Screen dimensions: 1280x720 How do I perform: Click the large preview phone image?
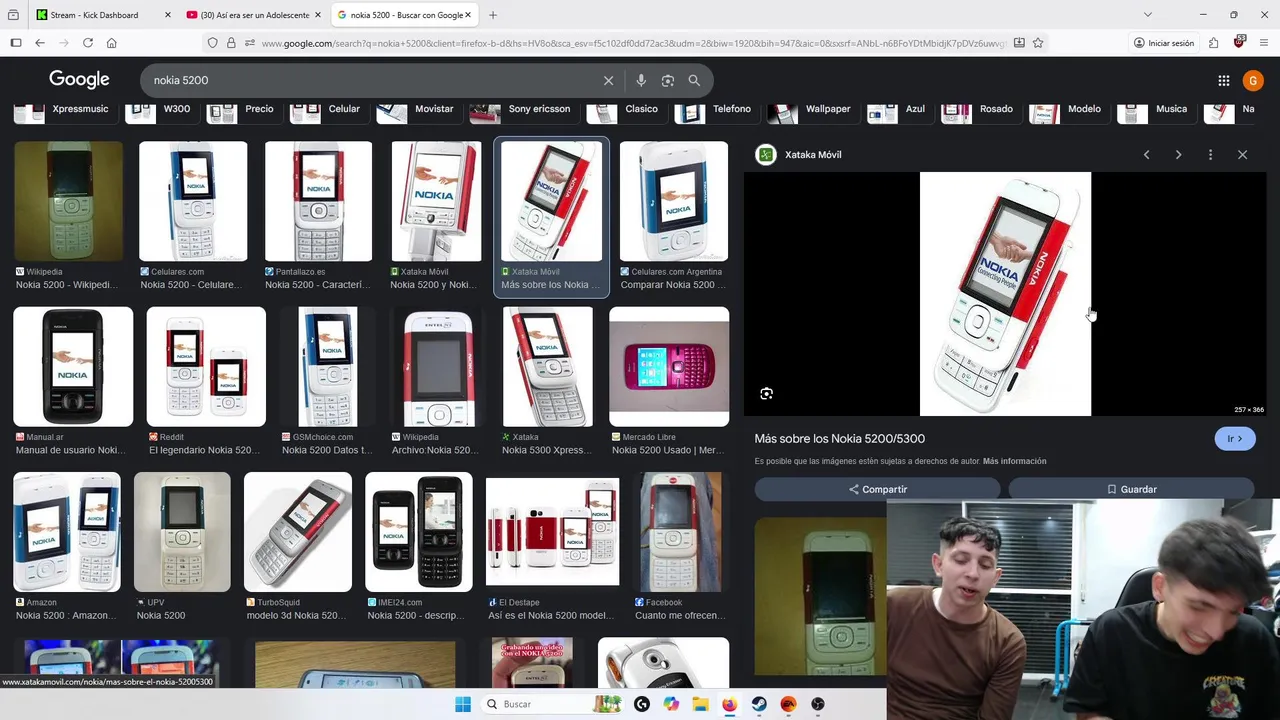pos(1005,294)
